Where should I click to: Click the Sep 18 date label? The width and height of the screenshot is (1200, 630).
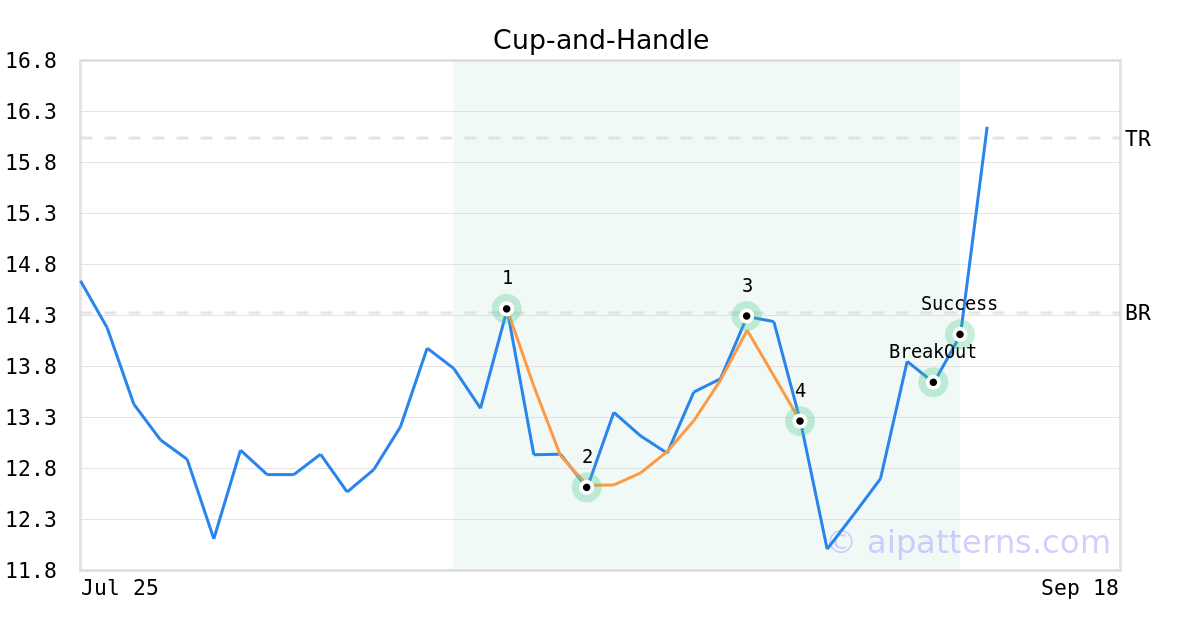1080,588
